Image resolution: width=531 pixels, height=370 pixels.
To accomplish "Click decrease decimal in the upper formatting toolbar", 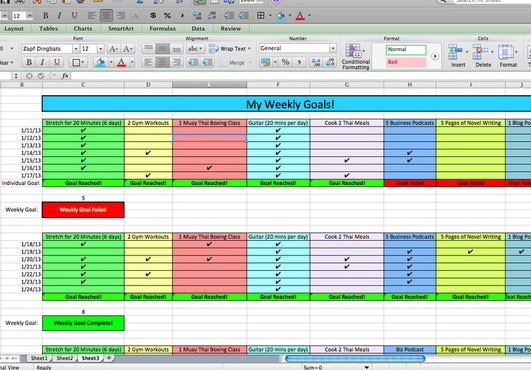I will coord(212,16).
